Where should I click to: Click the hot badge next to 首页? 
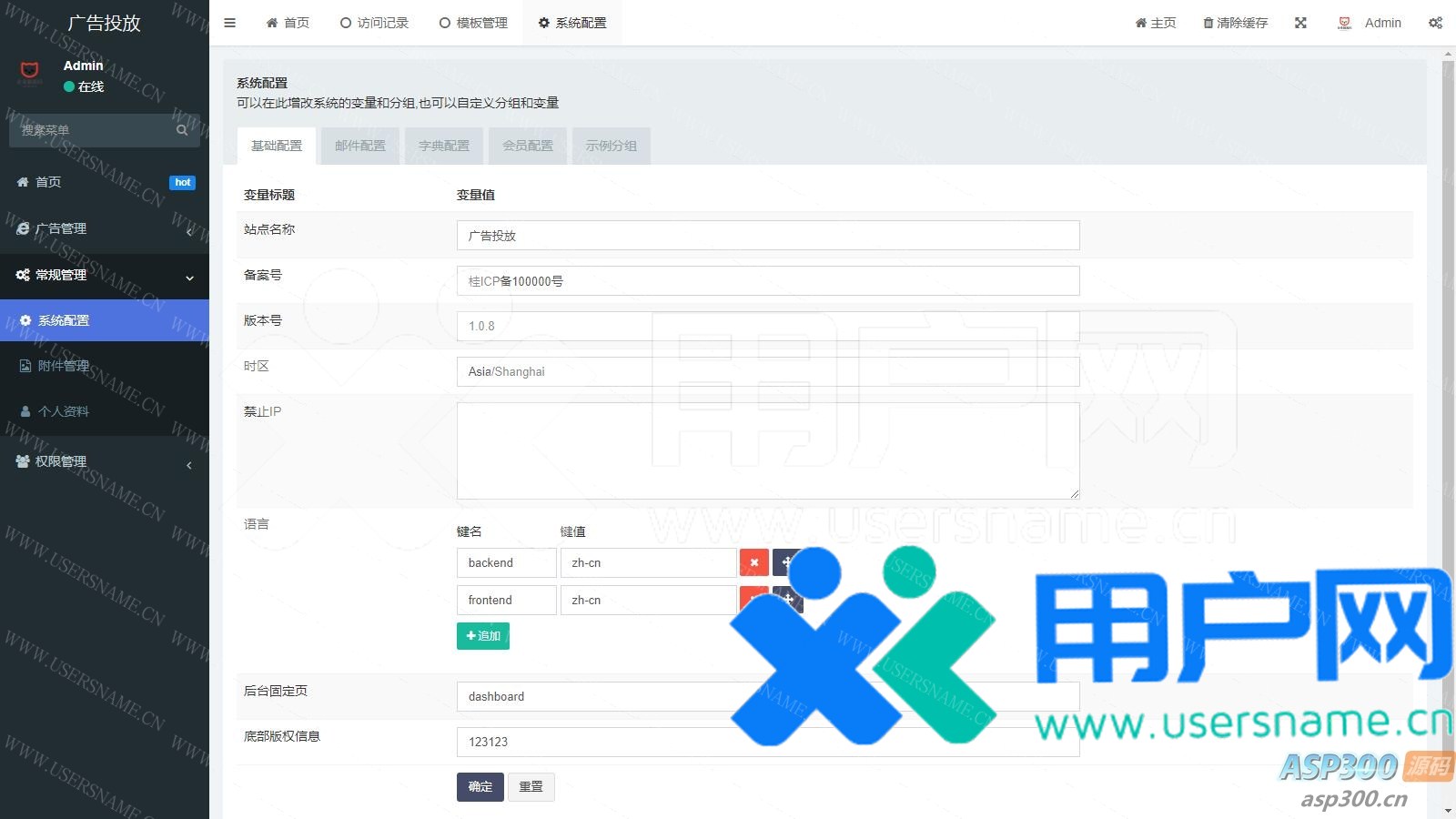pos(183,182)
